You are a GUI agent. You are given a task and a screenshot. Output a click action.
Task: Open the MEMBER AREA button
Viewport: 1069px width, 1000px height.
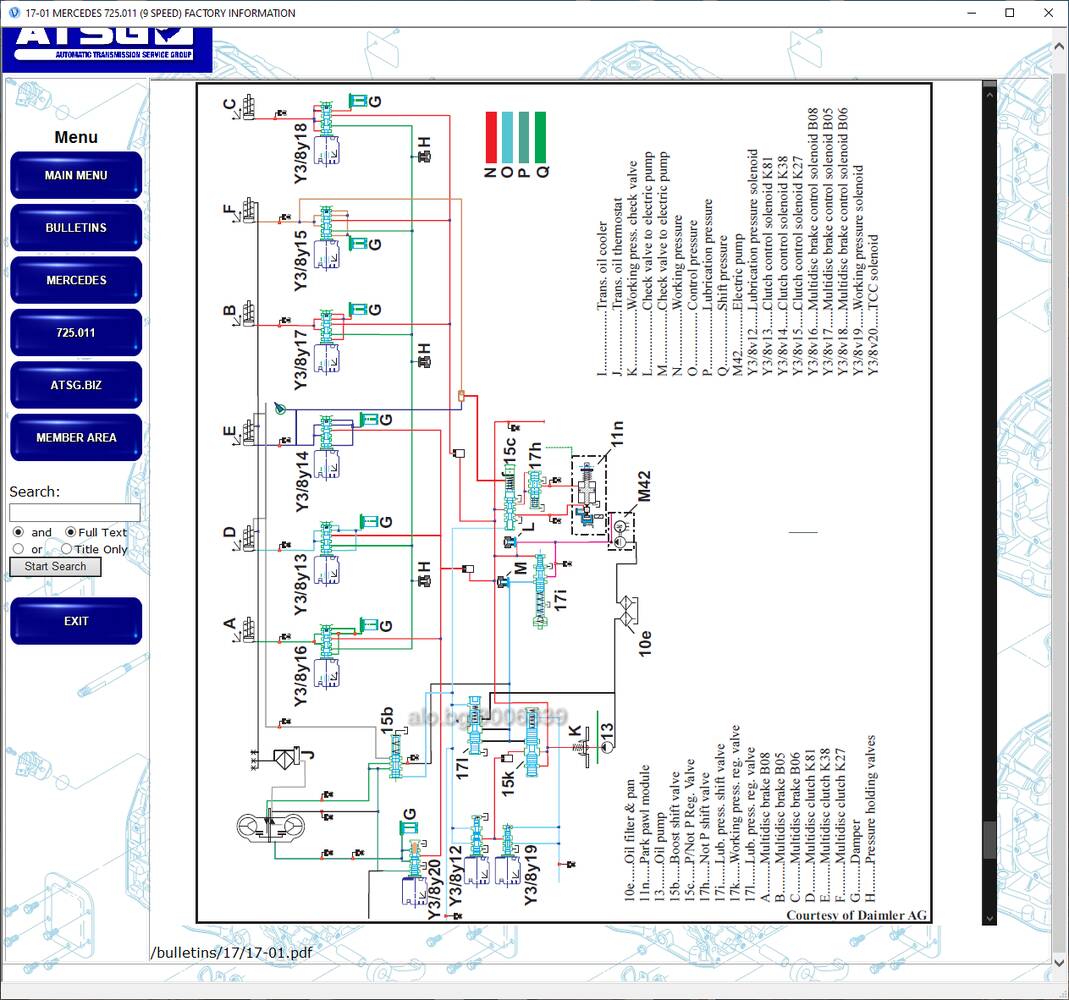(76, 438)
